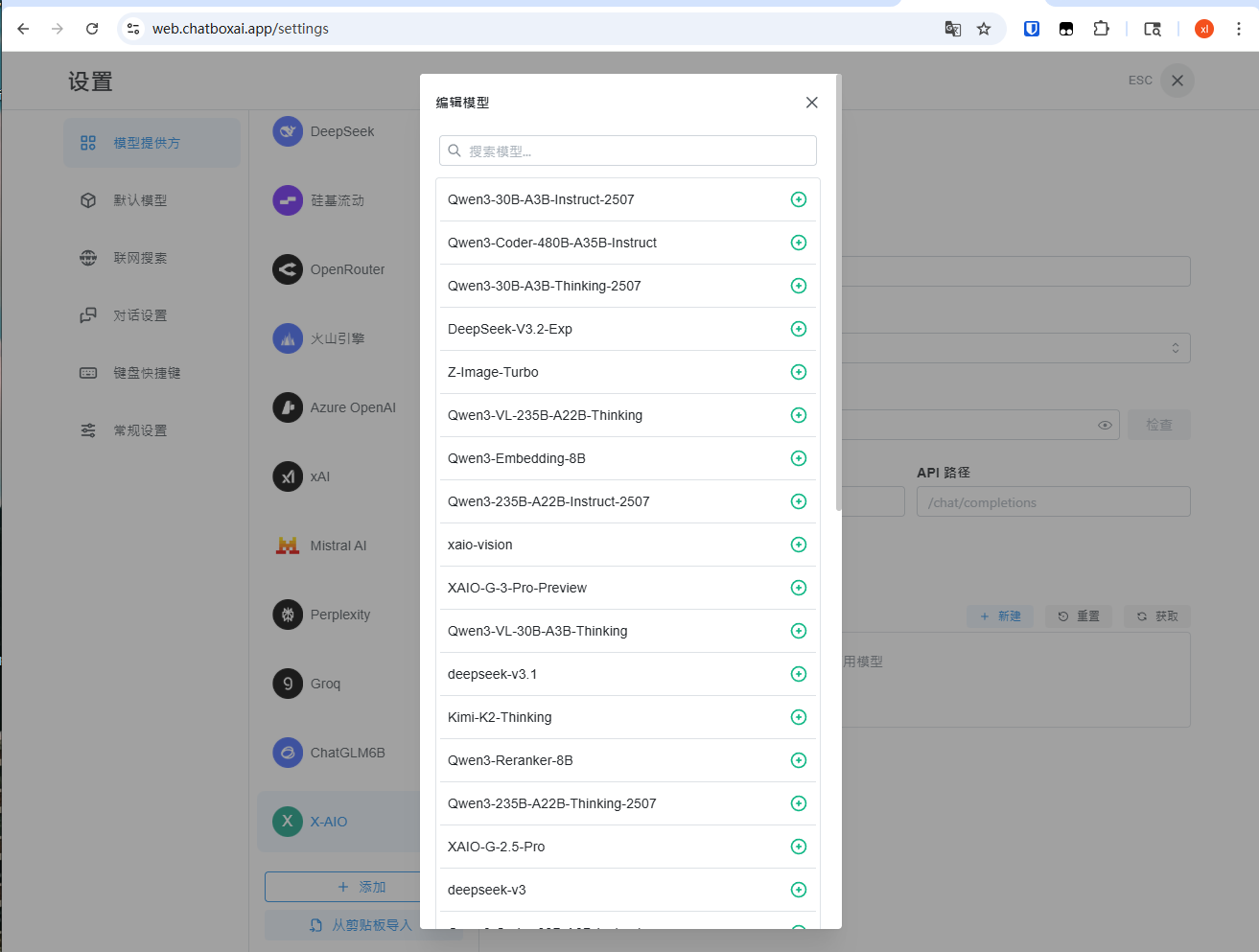Select the Kimi-K2-Thinking model name
Image resolution: width=1259 pixels, height=952 pixels.
[x=500, y=717]
